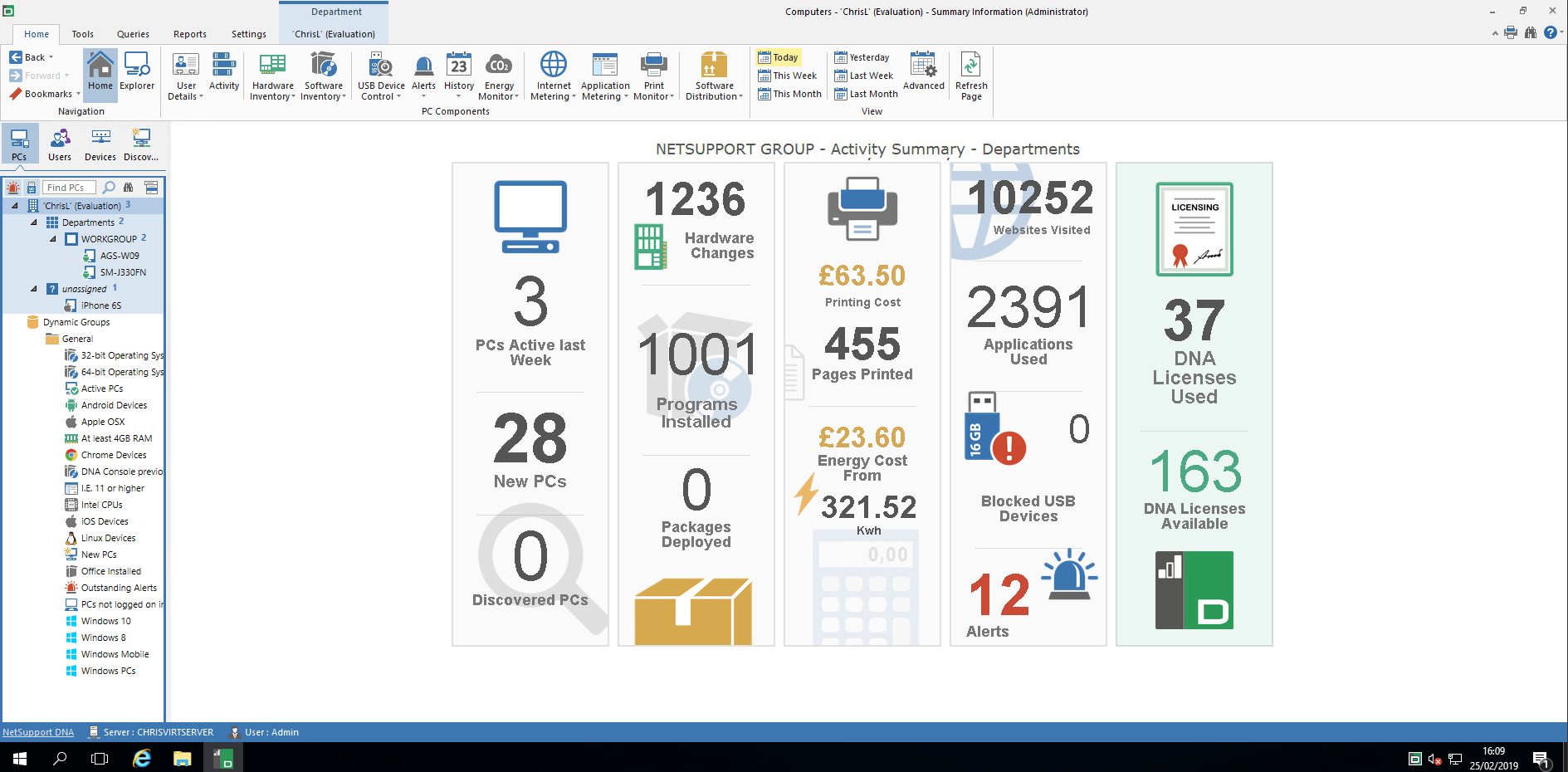Select USB Device Control

[x=380, y=75]
